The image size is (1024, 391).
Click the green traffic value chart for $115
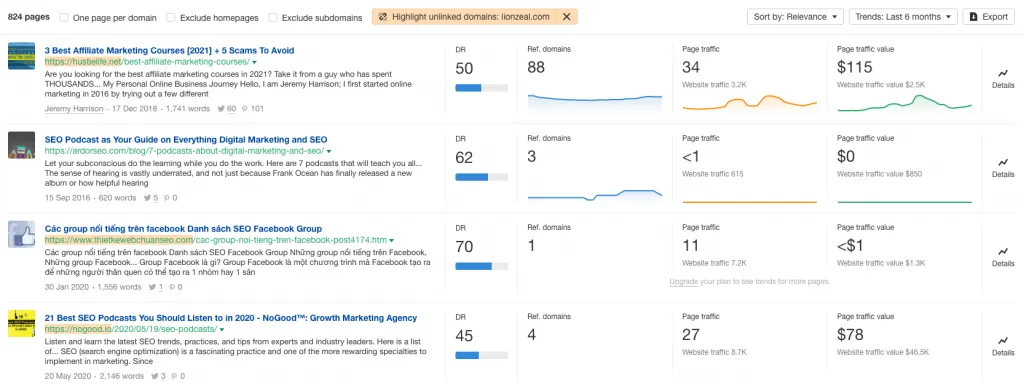click(x=904, y=102)
